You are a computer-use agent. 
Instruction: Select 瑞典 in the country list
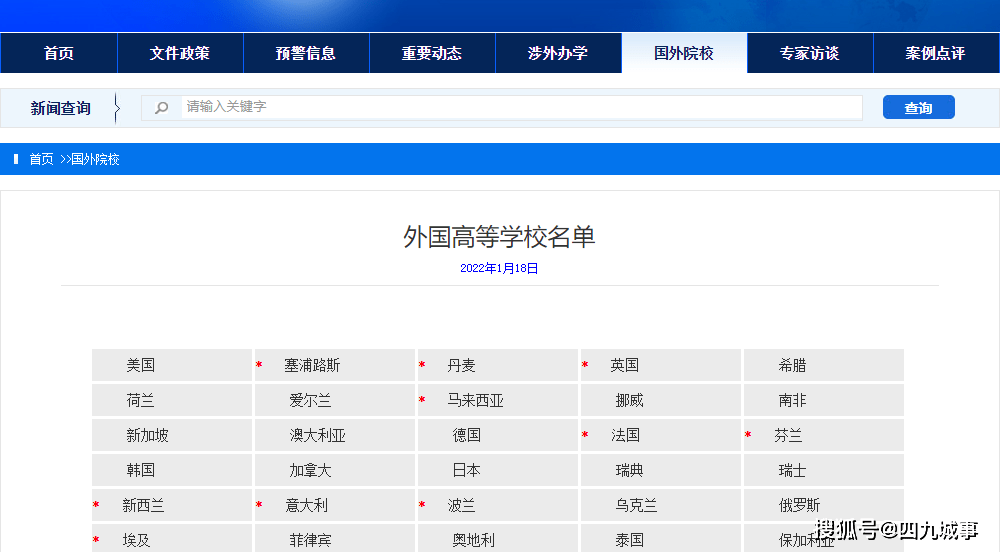(629, 470)
